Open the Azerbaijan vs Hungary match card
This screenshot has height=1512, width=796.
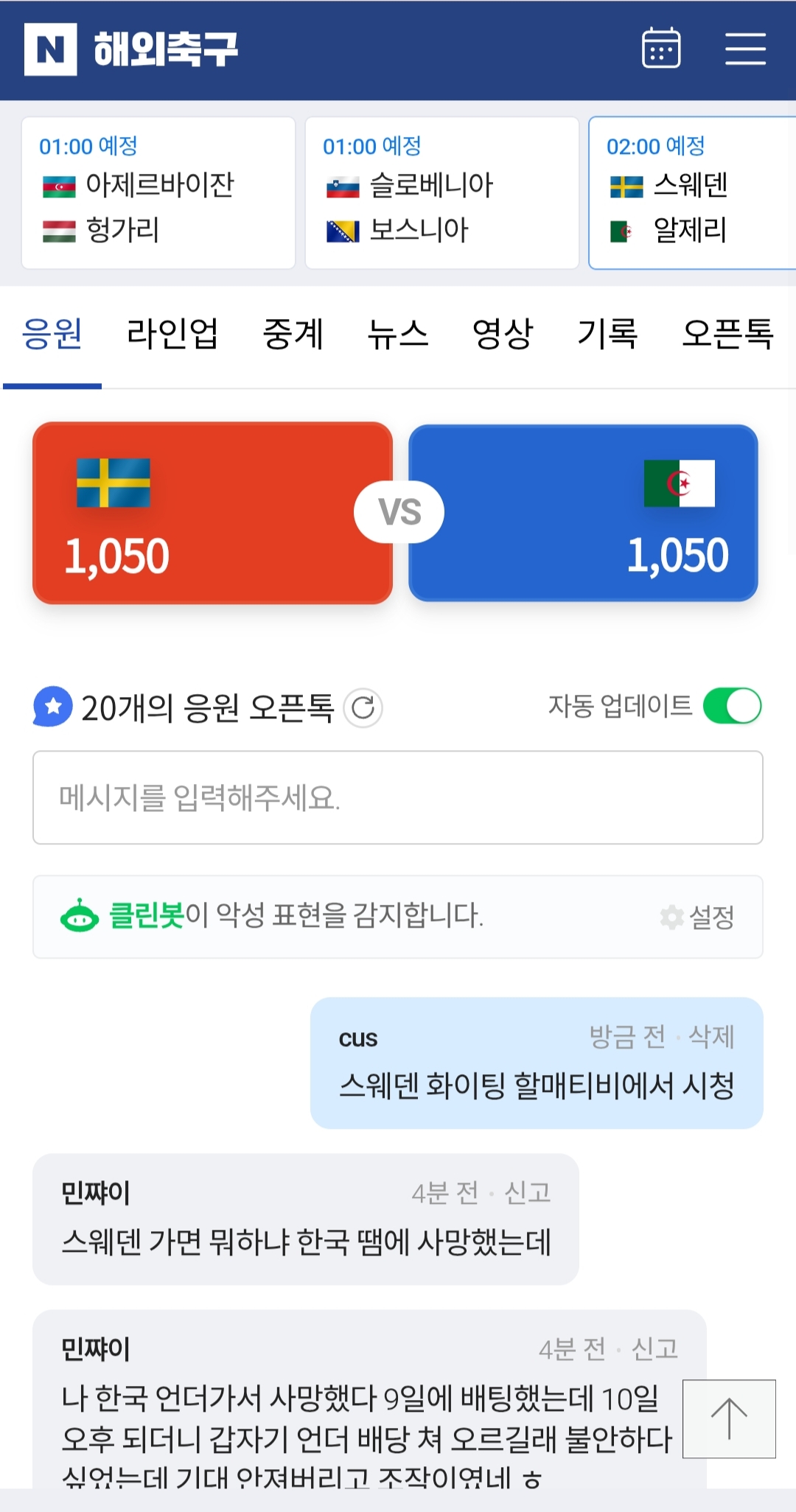[158, 193]
